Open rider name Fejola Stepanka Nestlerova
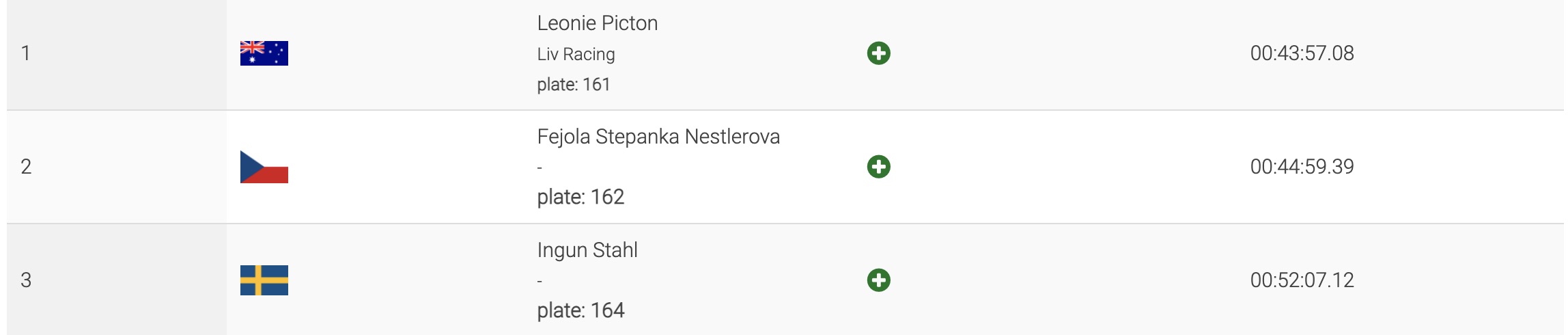 [658, 137]
